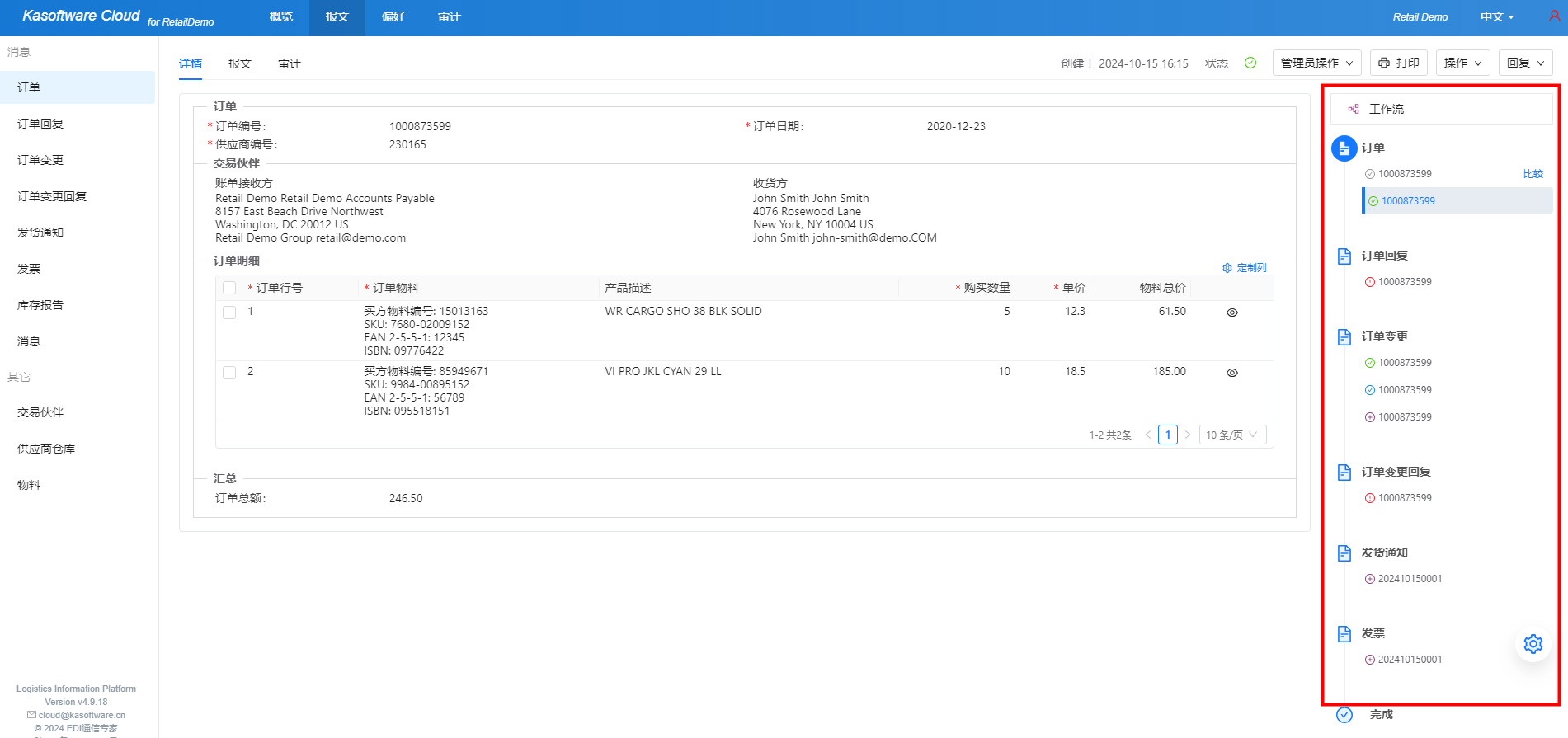Click the 订单回复 document icon in workflow
Image resolution: width=1568 pixels, height=738 pixels.
[x=1344, y=256]
